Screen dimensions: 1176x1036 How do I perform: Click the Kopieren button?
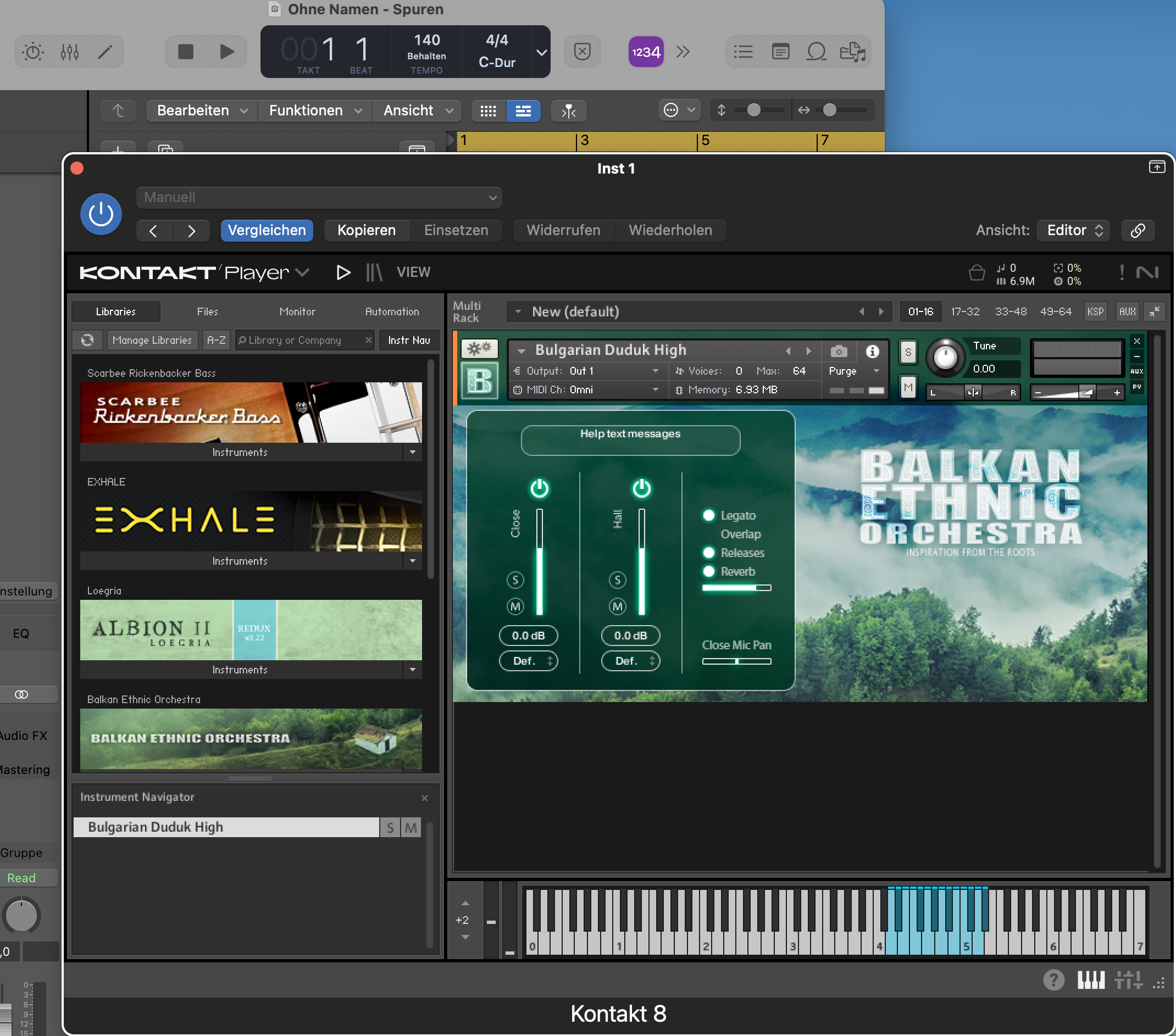click(x=367, y=231)
